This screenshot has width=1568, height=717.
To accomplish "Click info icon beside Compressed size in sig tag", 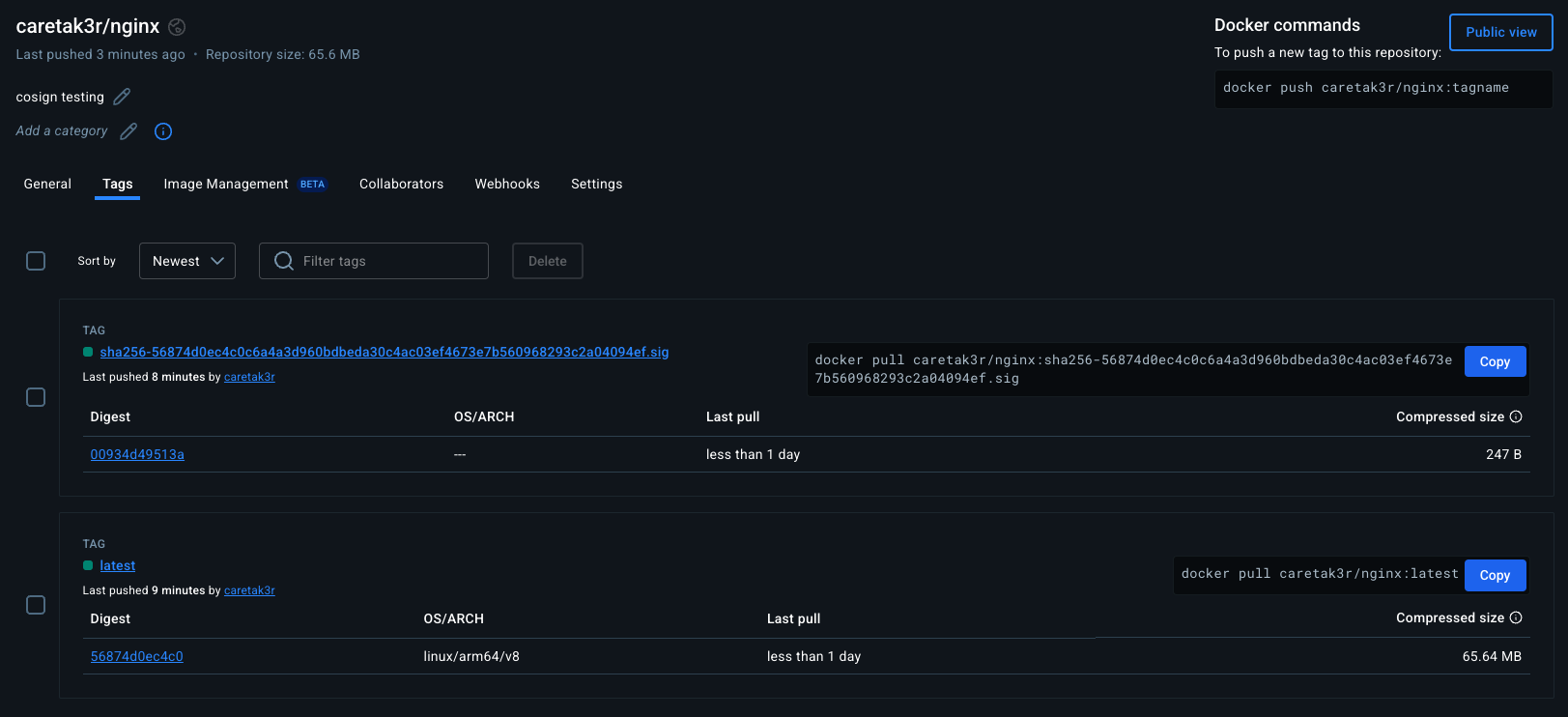I will pos(1516,416).
